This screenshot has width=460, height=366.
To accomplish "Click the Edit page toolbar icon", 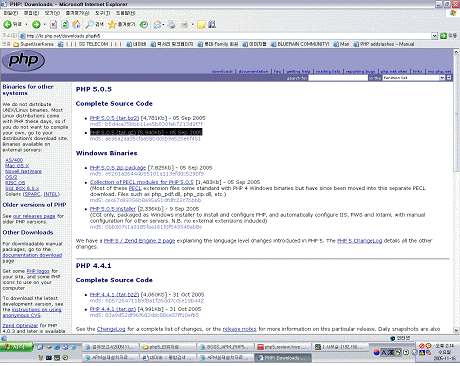I will coord(184,24).
